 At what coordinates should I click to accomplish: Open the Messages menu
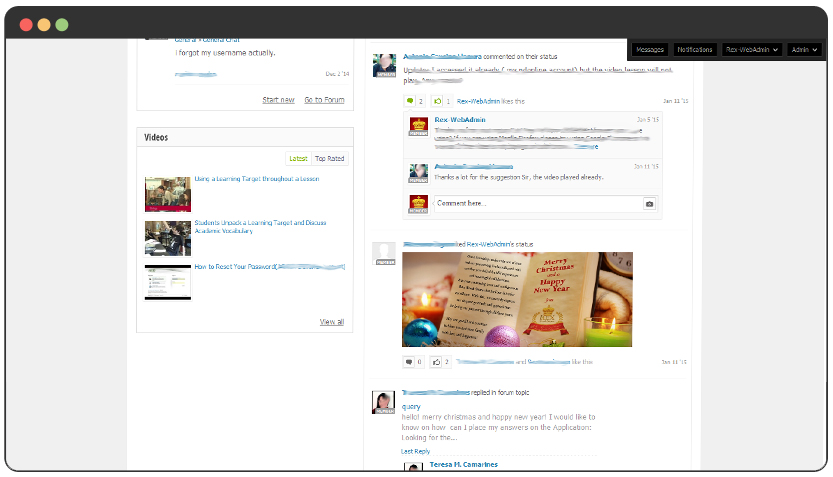click(650, 49)
